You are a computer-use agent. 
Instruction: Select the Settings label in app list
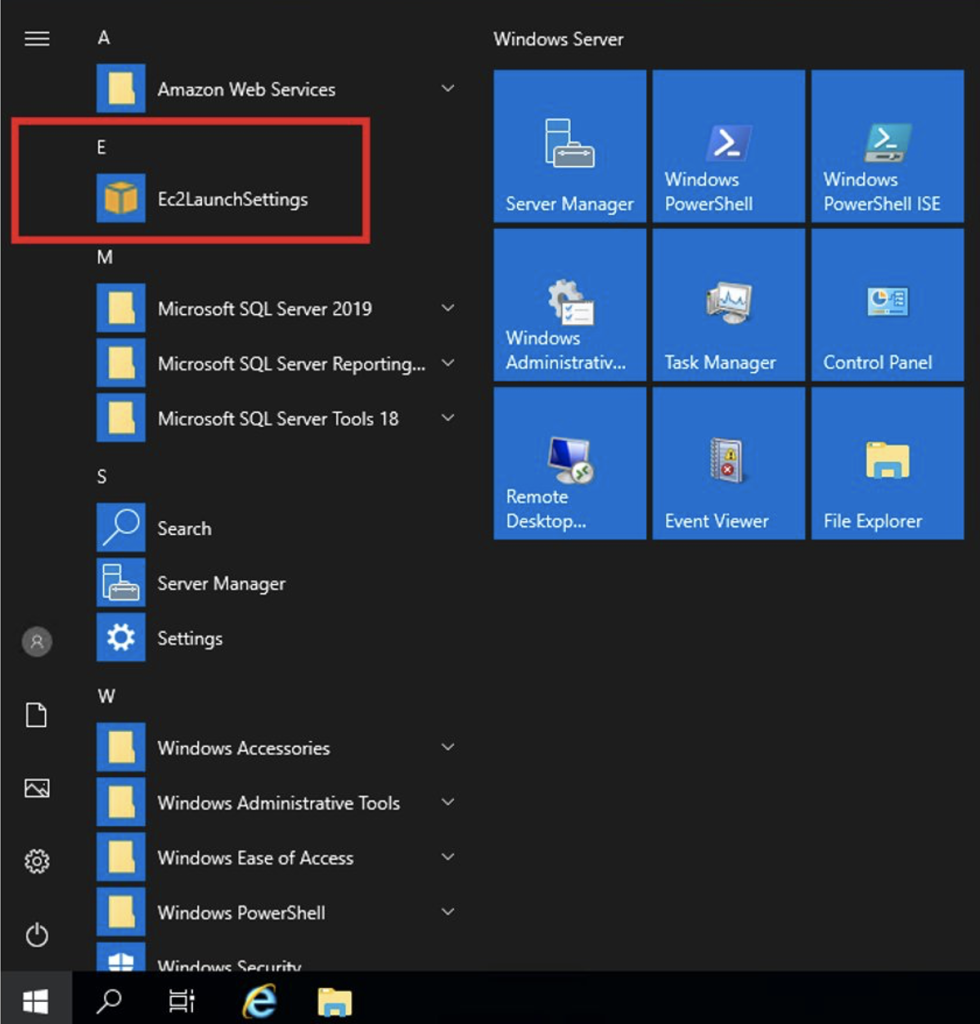[x=189, y=638]
